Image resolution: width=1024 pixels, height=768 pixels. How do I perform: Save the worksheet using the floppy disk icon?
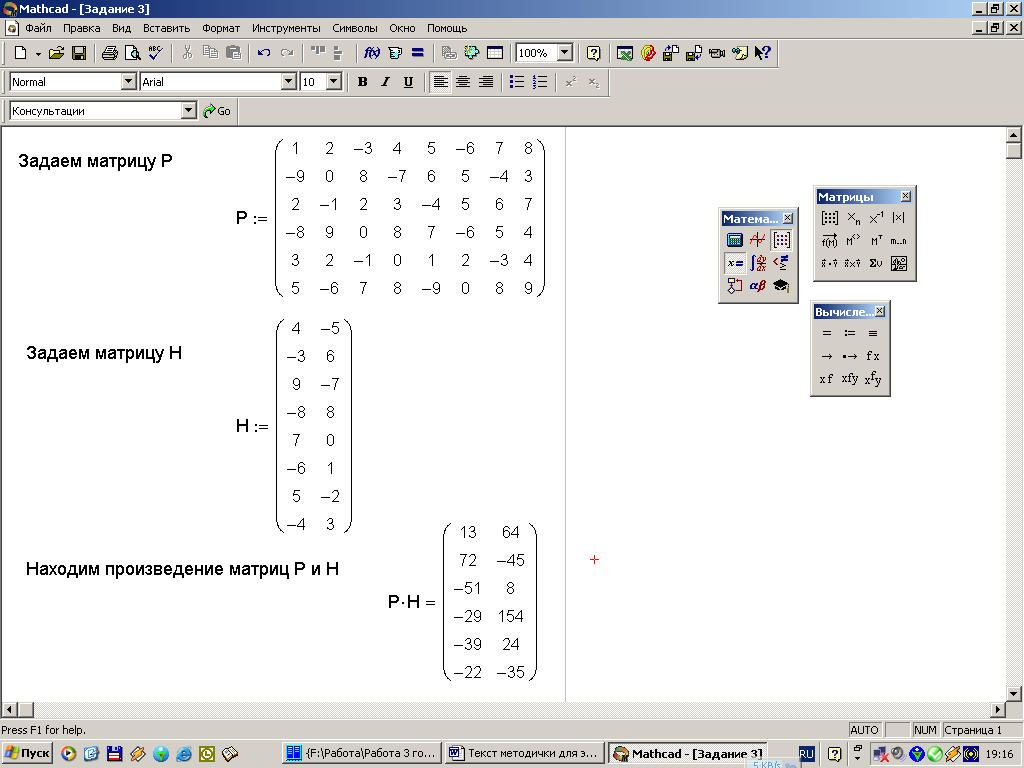(x=79, y=53)
